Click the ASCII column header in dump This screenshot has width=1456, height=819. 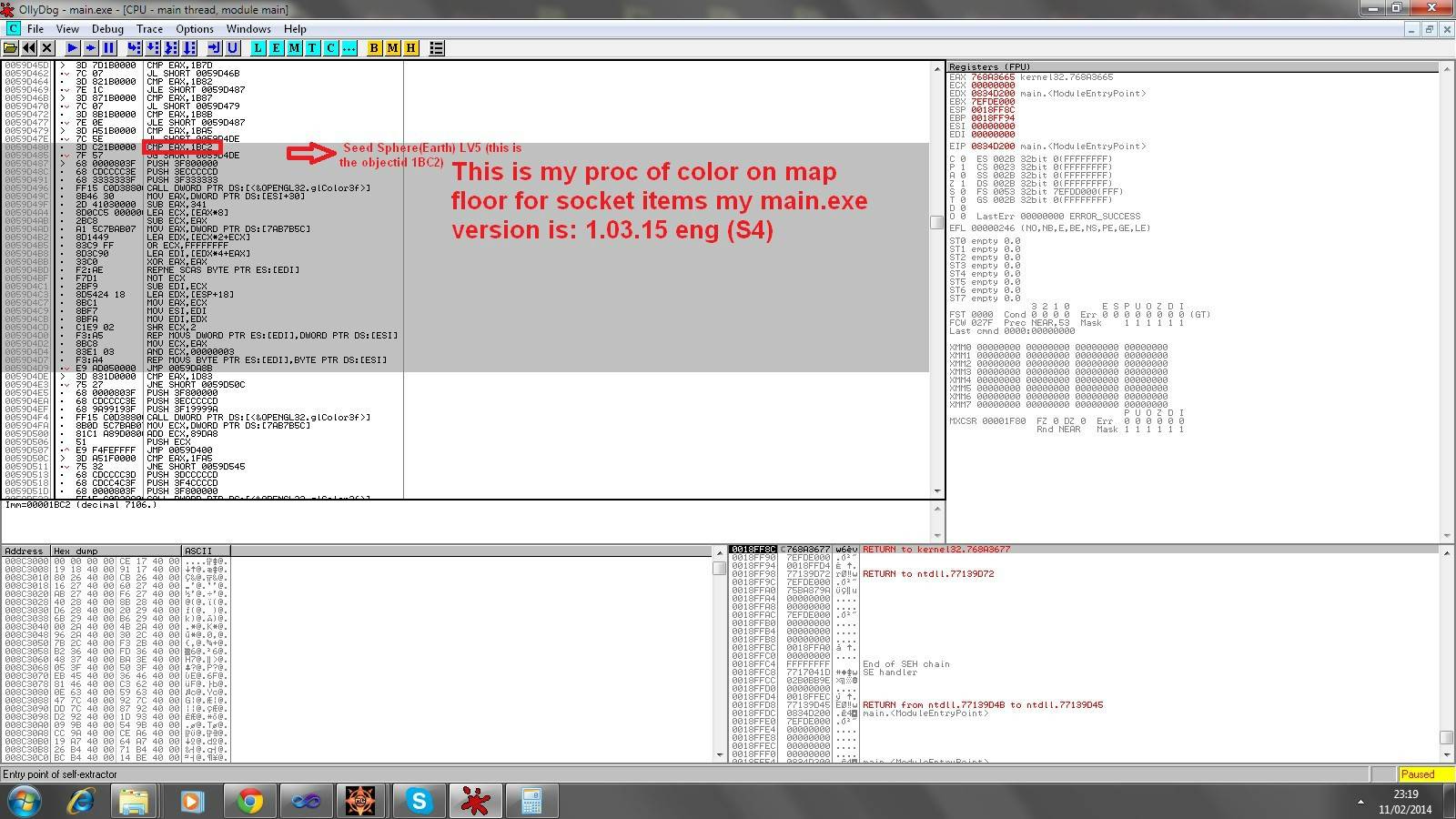click(206, 551)
